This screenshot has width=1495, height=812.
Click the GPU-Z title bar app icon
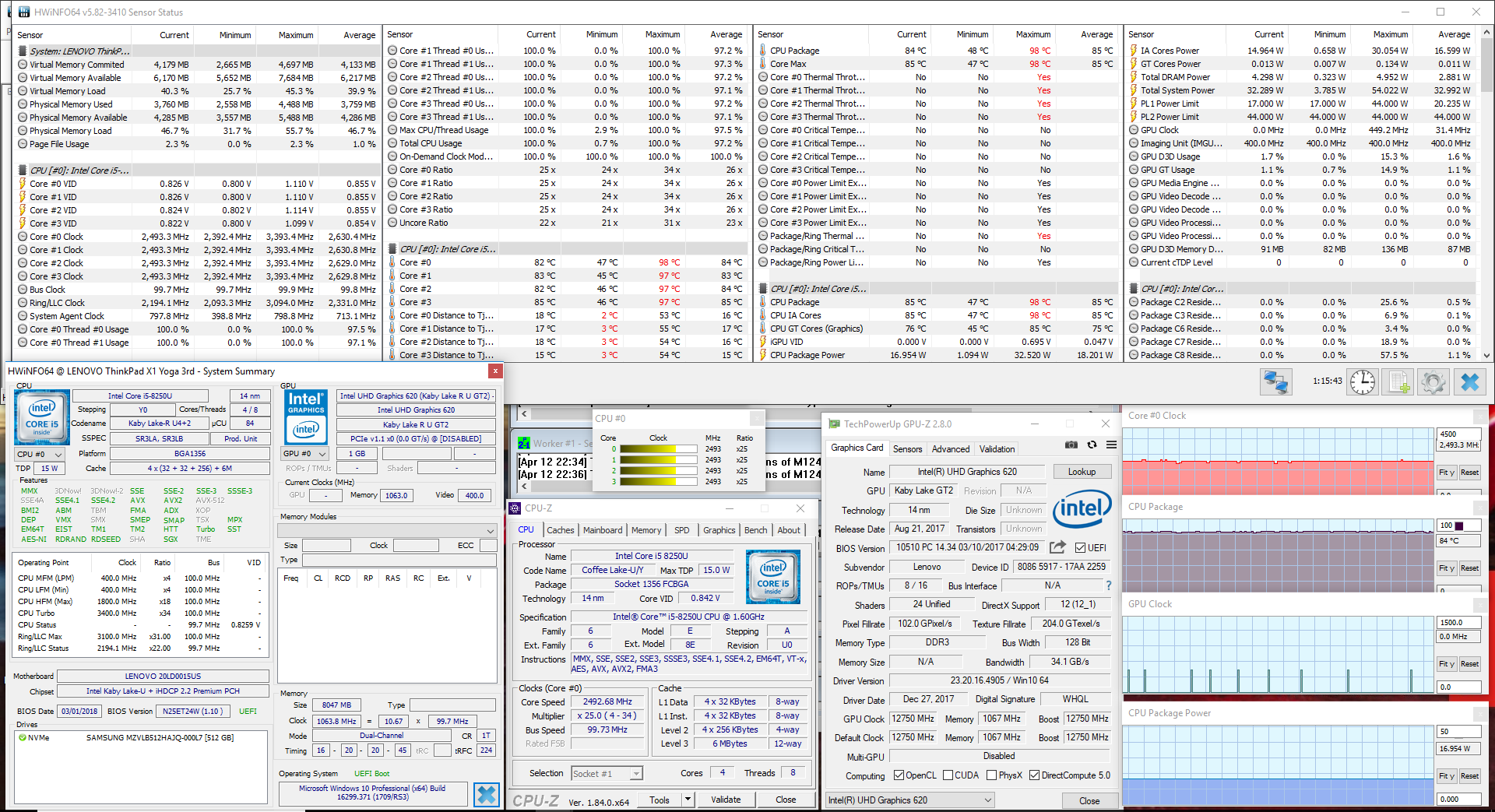point(835,424)
